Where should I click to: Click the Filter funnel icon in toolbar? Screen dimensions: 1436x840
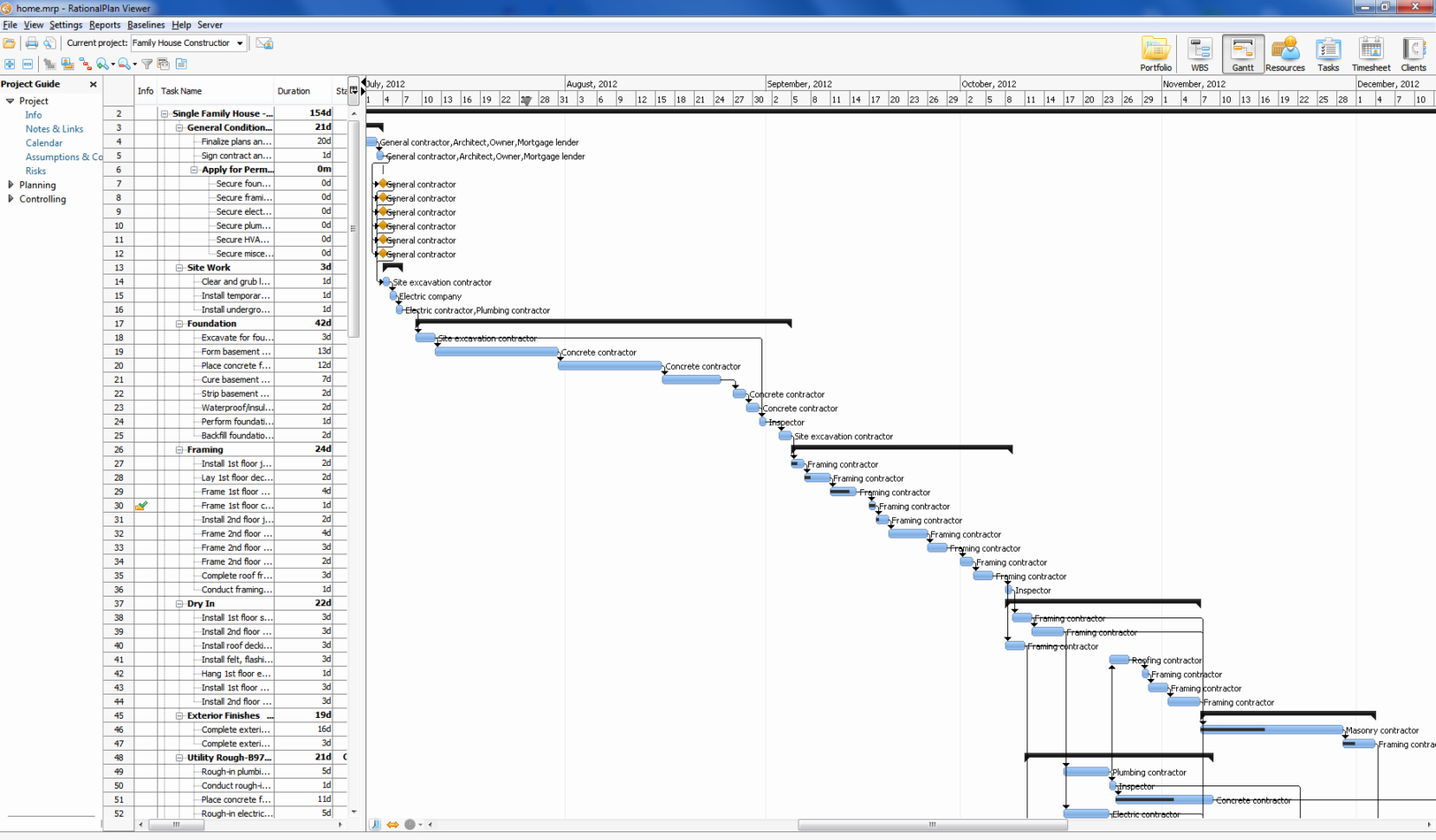coord(147,63)
